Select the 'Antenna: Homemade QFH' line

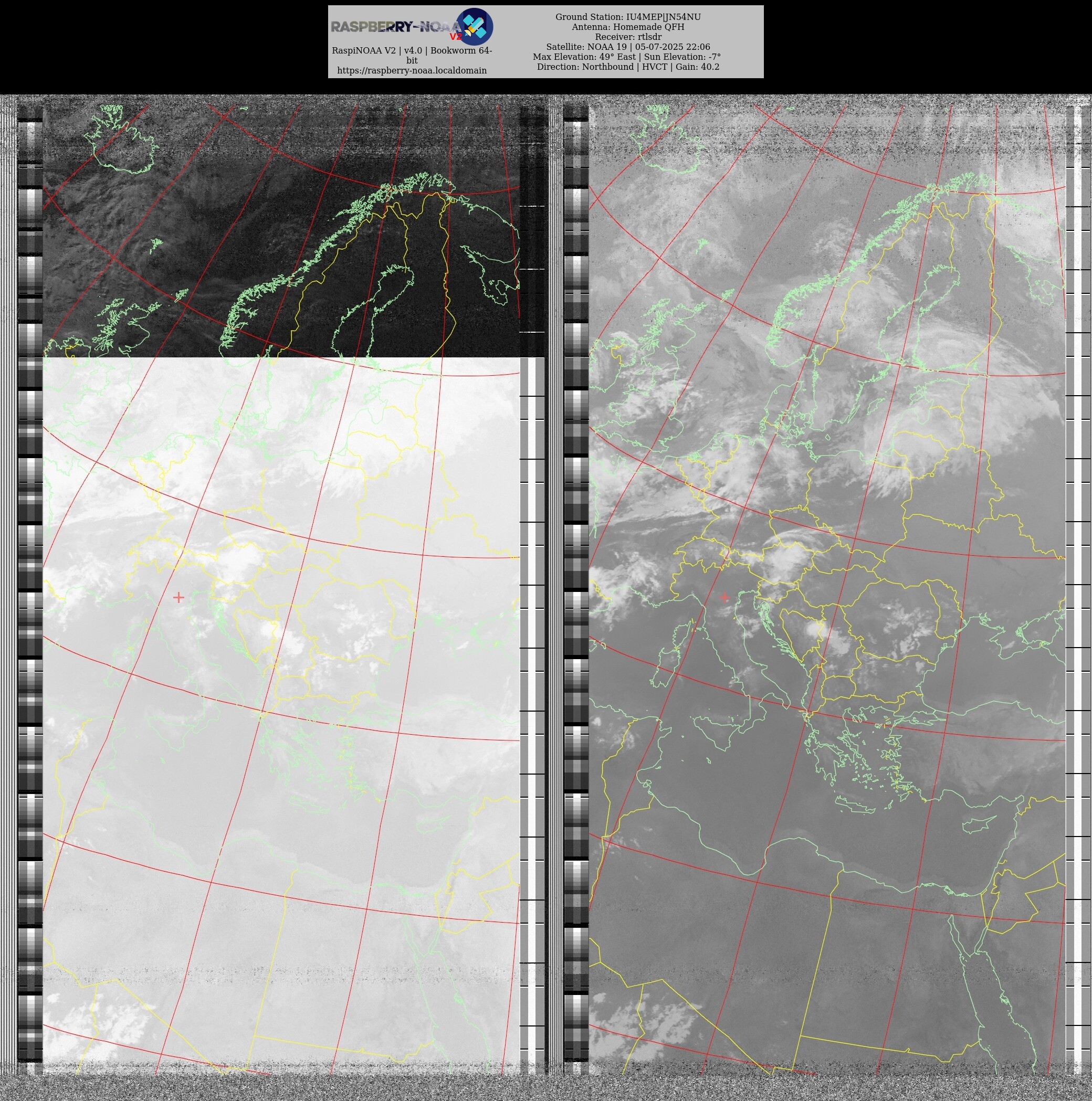click(628, 27)
